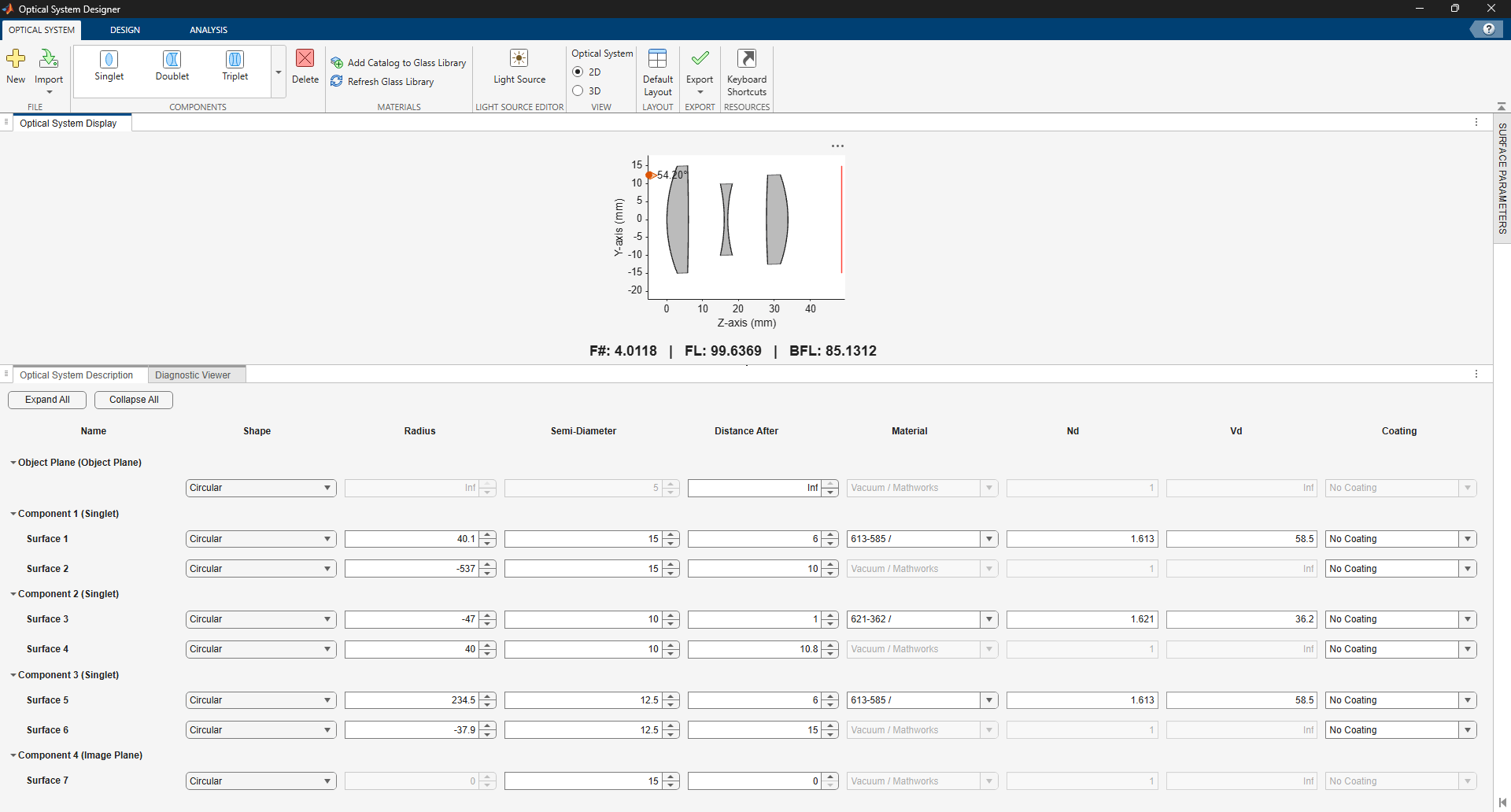1511x812 pixels.
Task: Click the New file icon
Action: pos(16,59)
